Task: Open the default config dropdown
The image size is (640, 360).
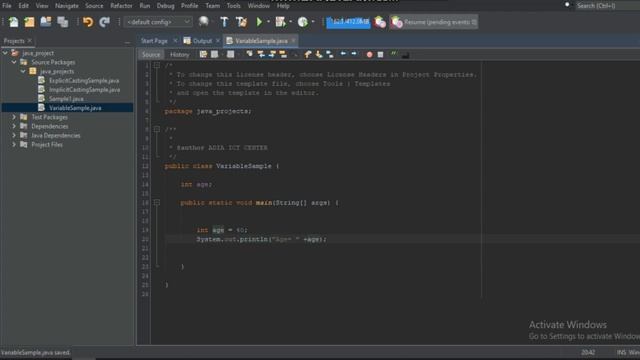Action: pyautogui.click(x=158, y=22)
